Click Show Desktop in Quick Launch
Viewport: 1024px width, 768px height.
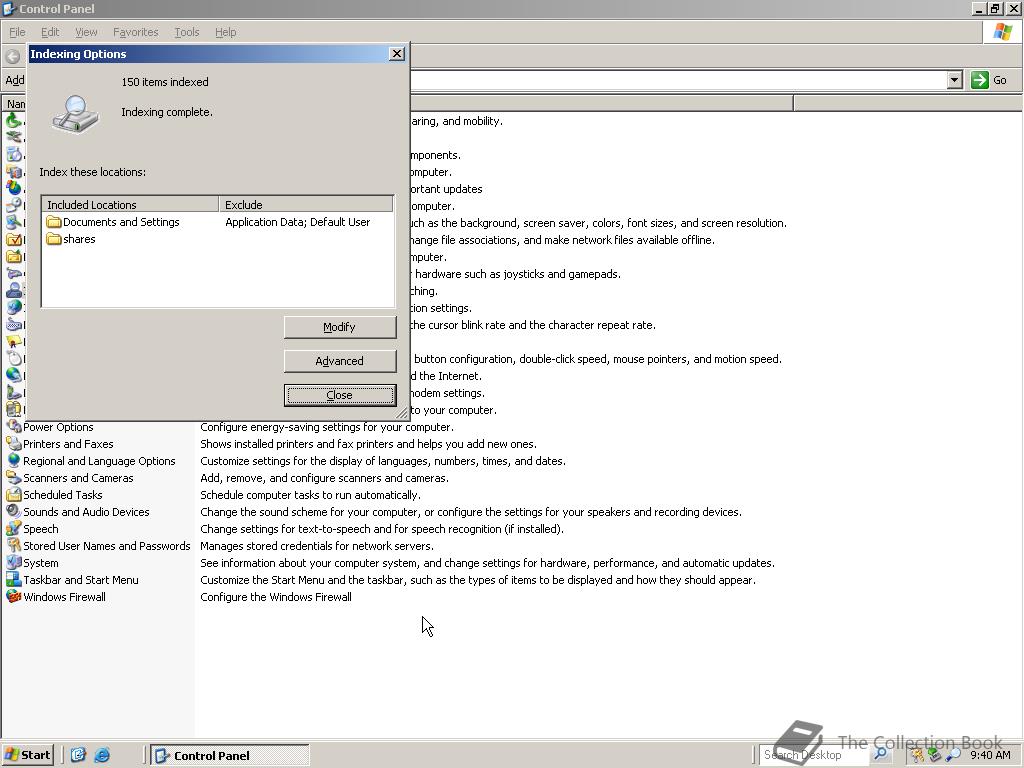pyautogui.click(x=78, y=755)
